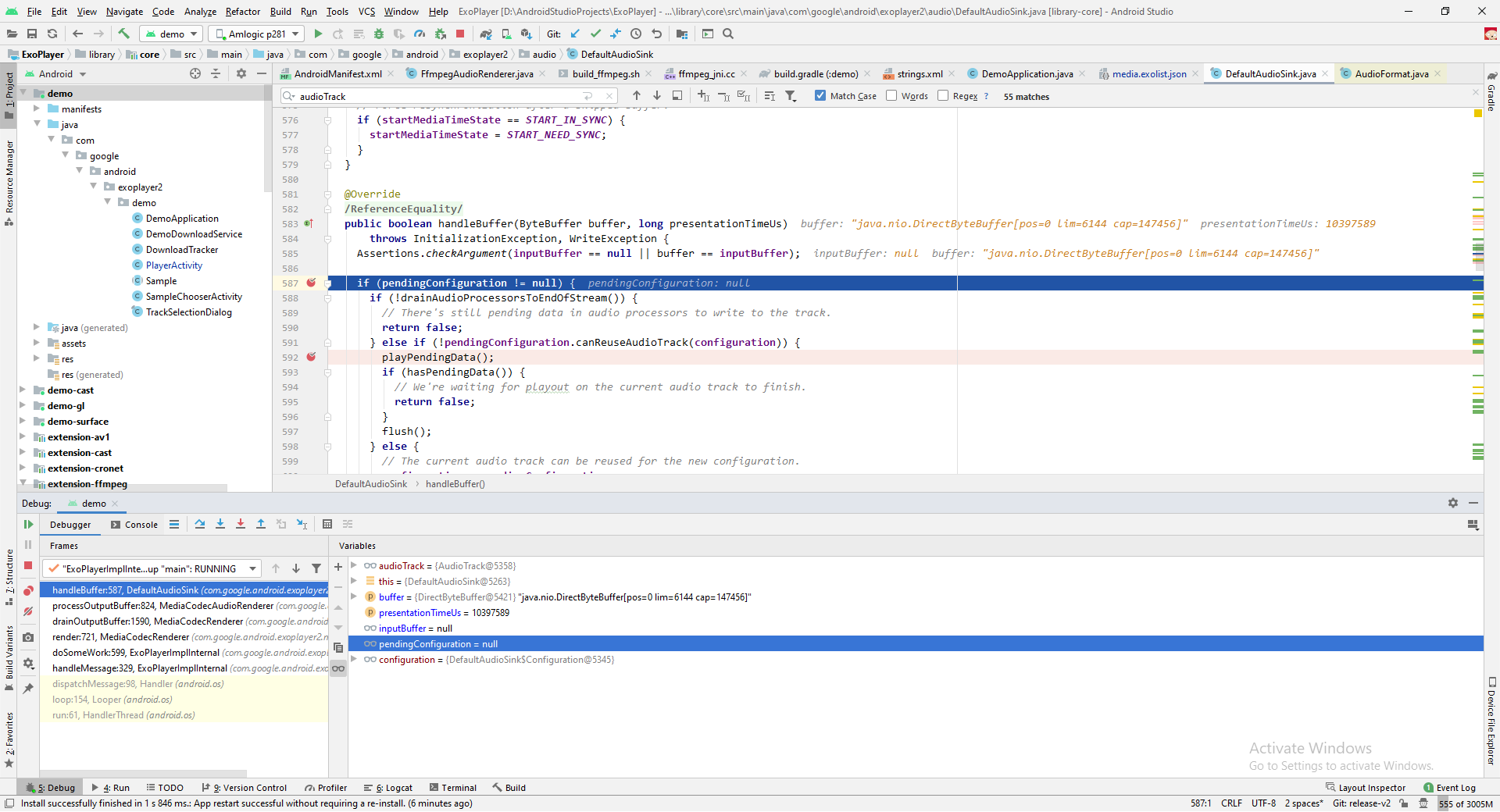Open Search Everywhere with the magnifier icon
Image resolution: width=1500 pixels, height=812 pixels.
point(729,34)
